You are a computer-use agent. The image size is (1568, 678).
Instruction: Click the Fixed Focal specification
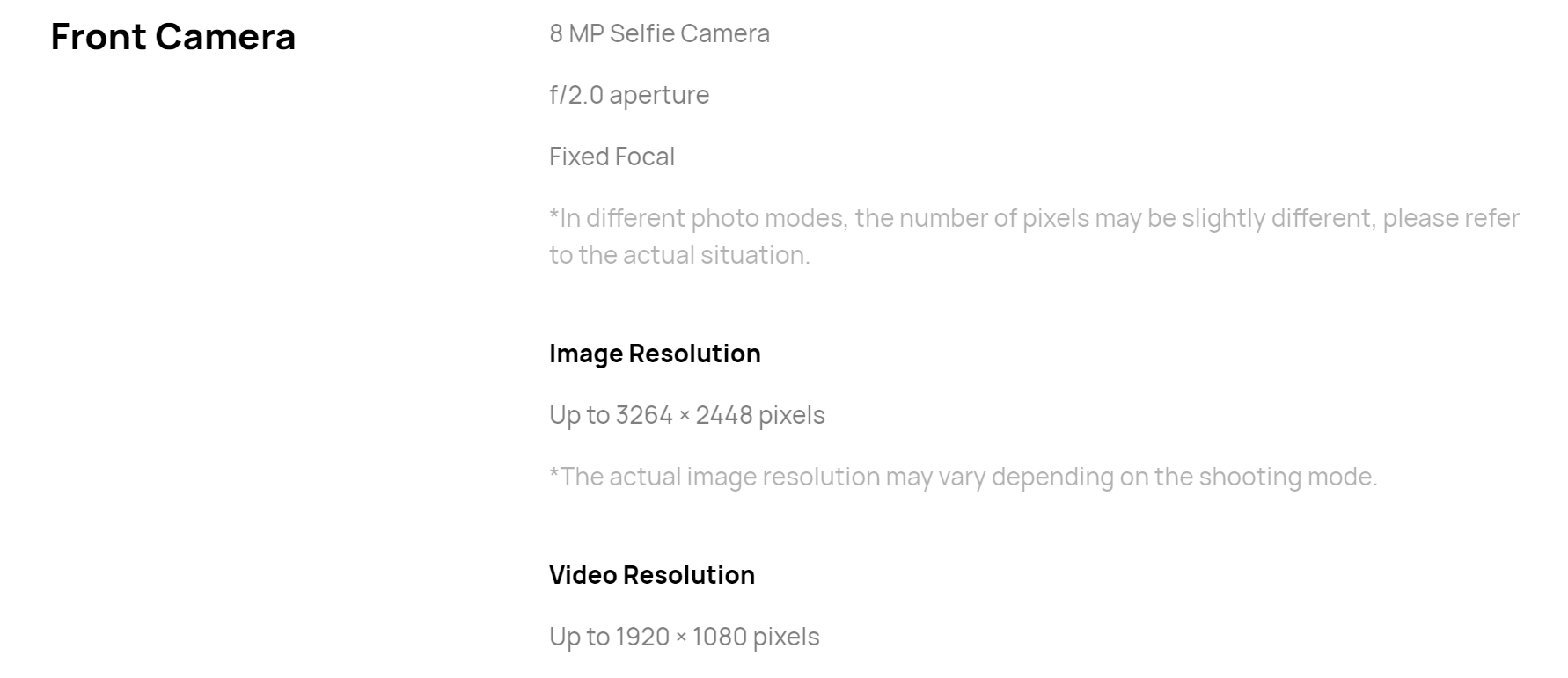pos(612,157)
